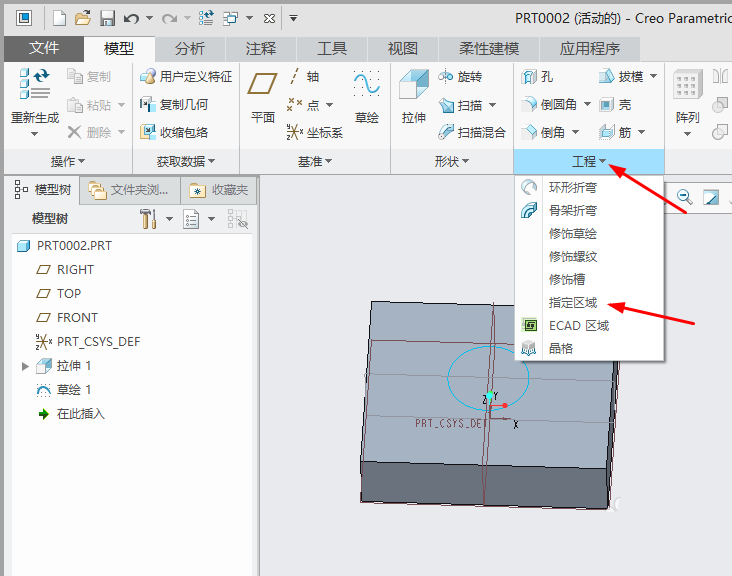Open model tree settings hammer icon

[x=148, y=218]
